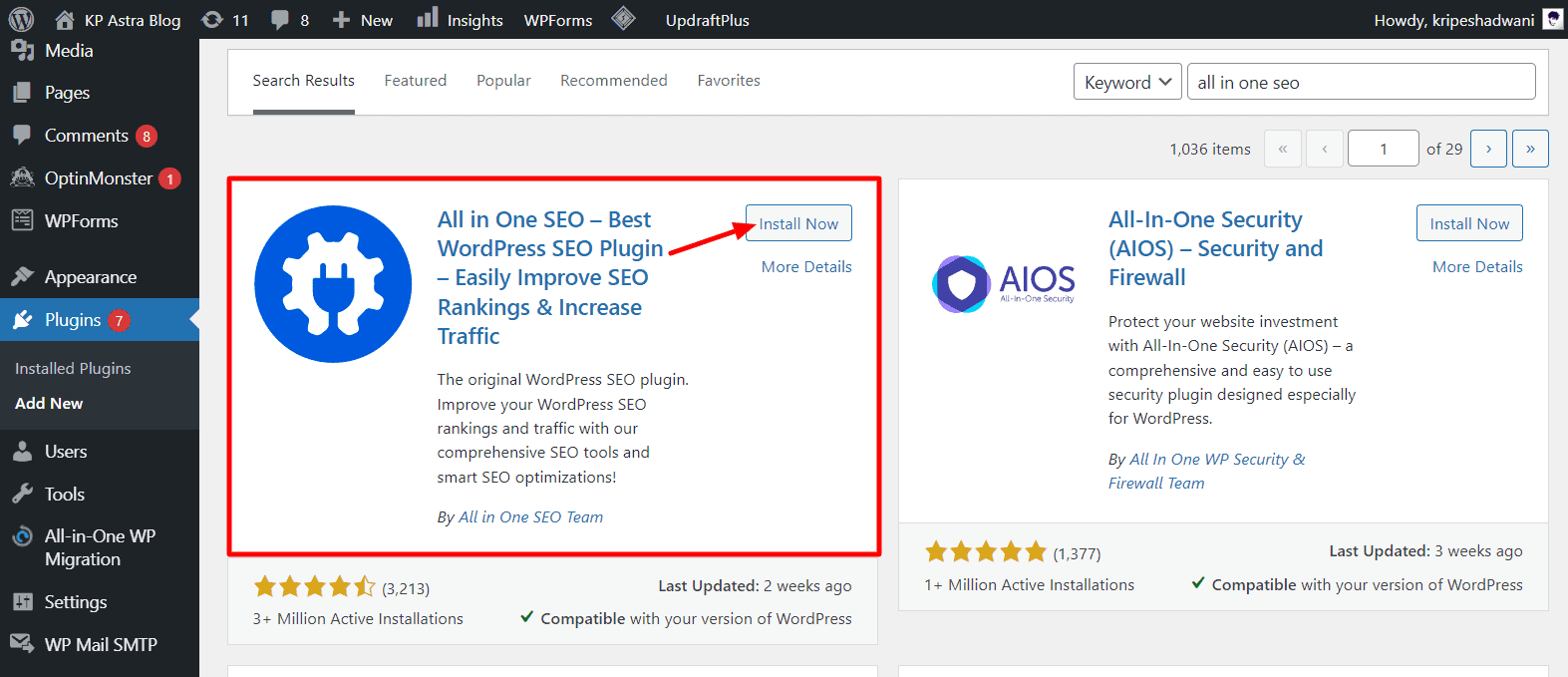This screenshot has height=677, width=1568.
Task: Click the diamond icon beside WPForms
Action: 623,19
